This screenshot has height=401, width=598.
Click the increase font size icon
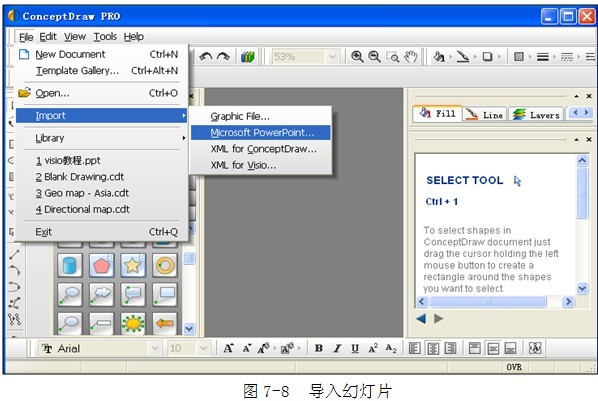pos(228,348)
